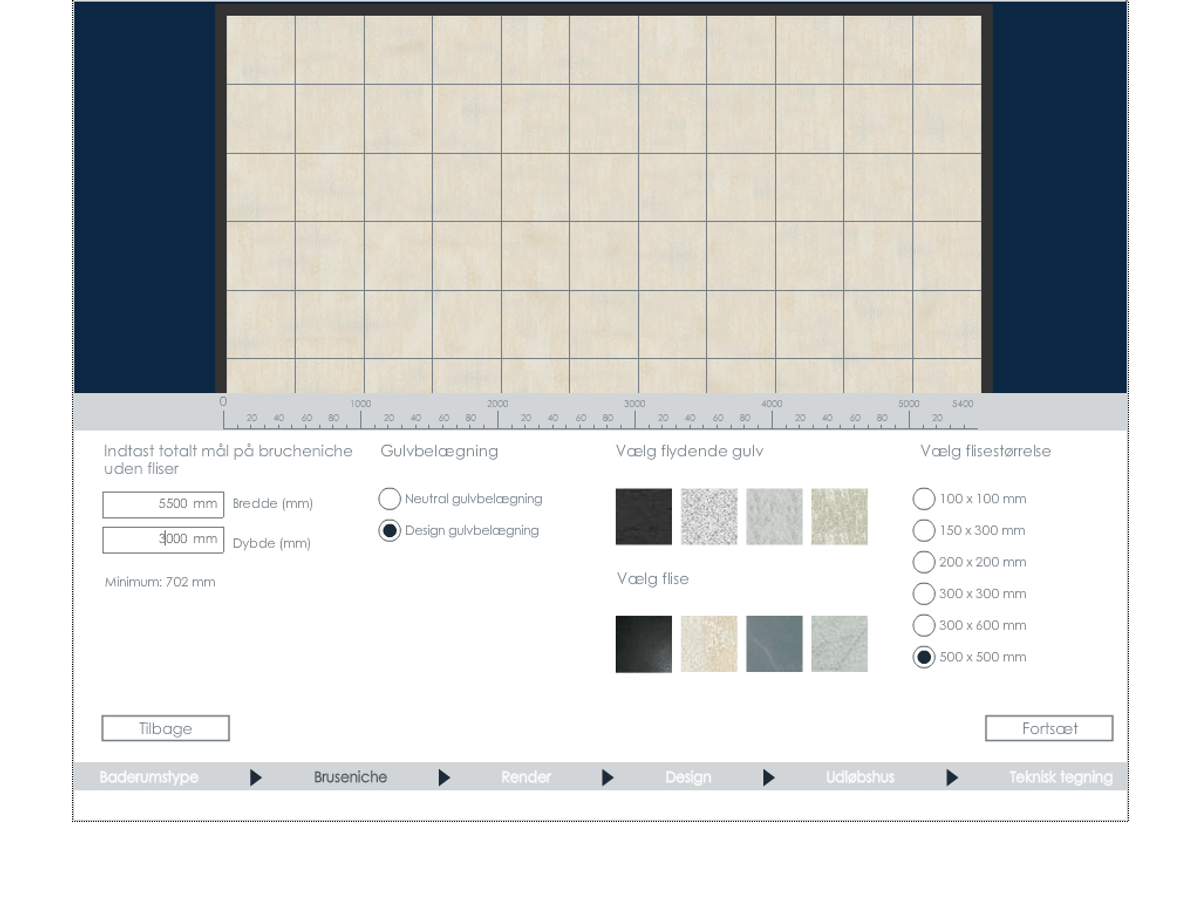Click the 'Vælg flise' heading
Viewport: 1200px width, 900px height.
coord(652,579)
